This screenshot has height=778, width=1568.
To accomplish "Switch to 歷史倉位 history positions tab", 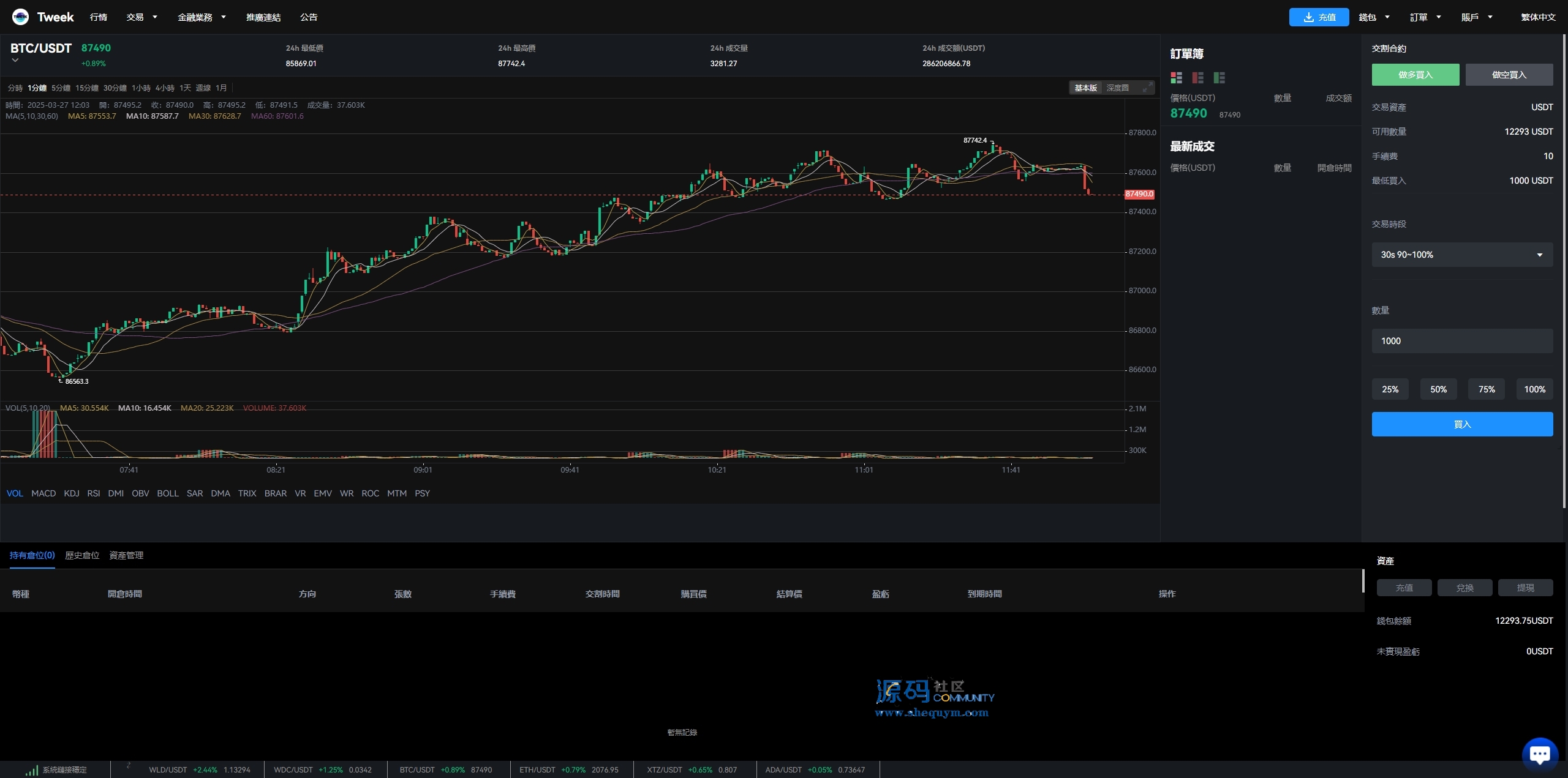I will (82, 555).
